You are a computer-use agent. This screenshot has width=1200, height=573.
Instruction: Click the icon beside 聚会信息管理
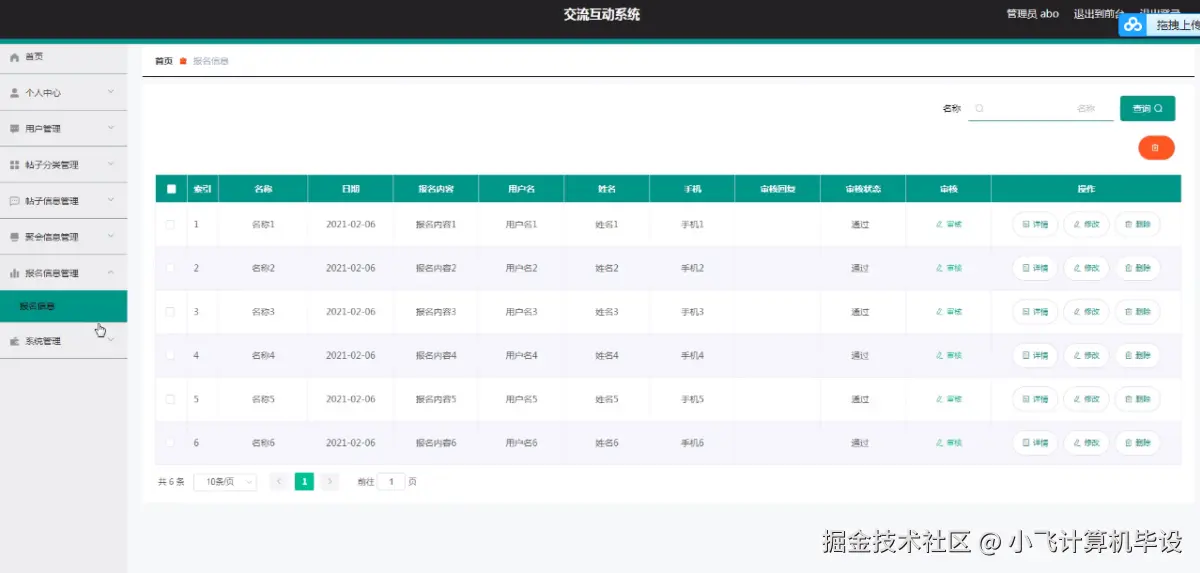14,237
